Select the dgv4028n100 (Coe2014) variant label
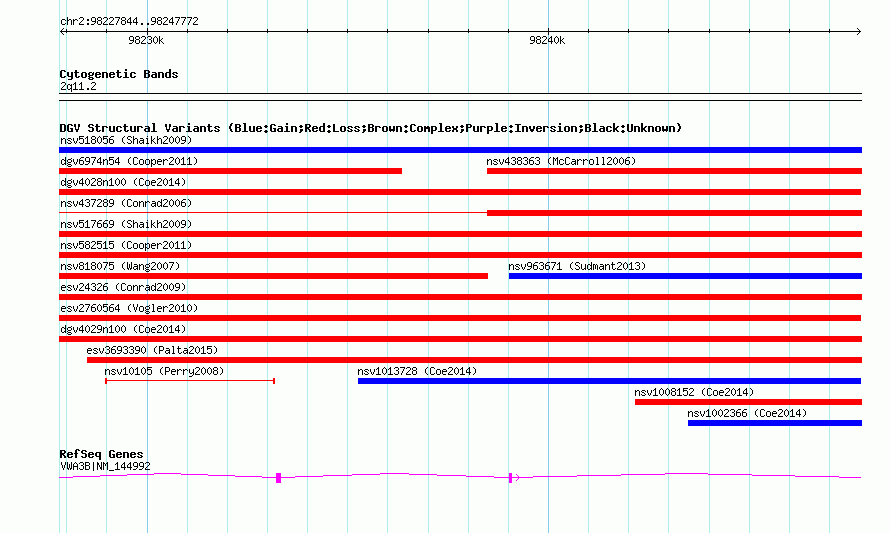The height and width of the screenshot is (533, 890). click(x=123, y=182)
